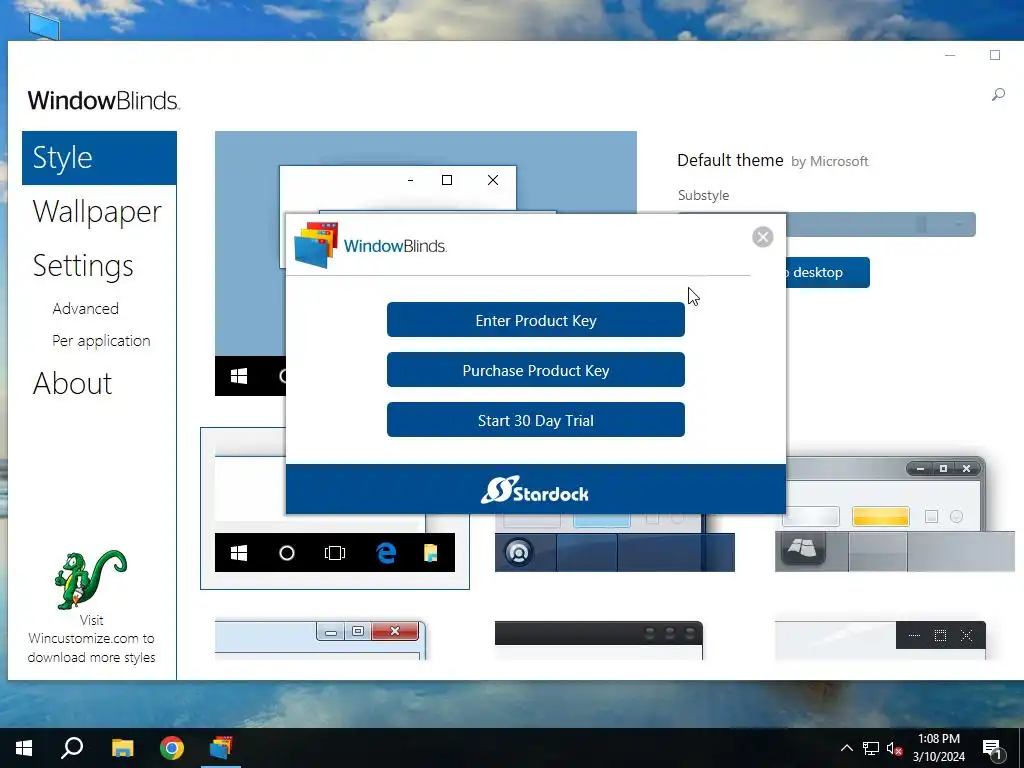Viewport: 1024px width, 768px height.
Task: Open the Wallpaper section
Action: [x=97, y=212]
